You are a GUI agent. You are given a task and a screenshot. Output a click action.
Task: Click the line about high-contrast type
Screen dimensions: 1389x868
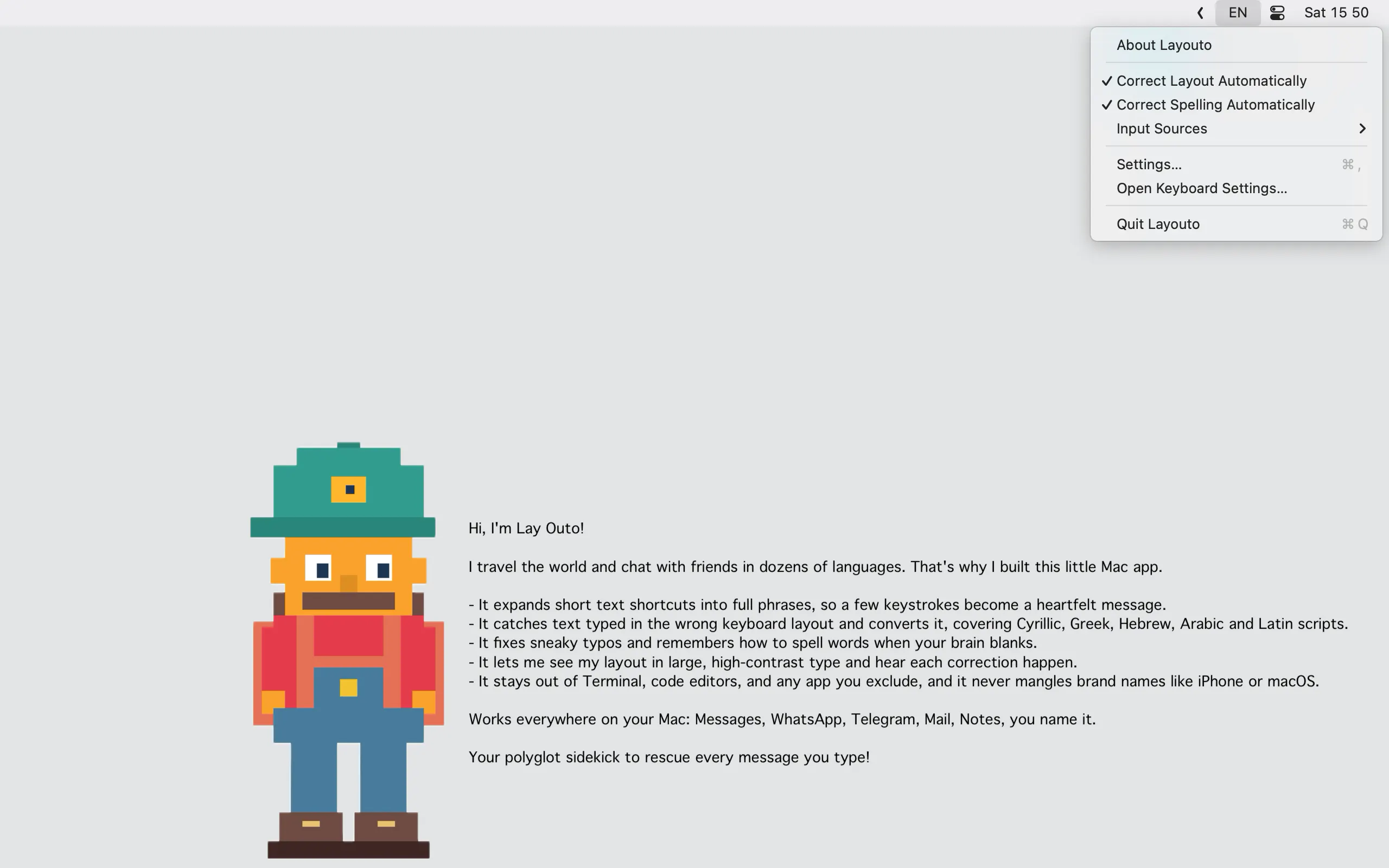(773, 662)
